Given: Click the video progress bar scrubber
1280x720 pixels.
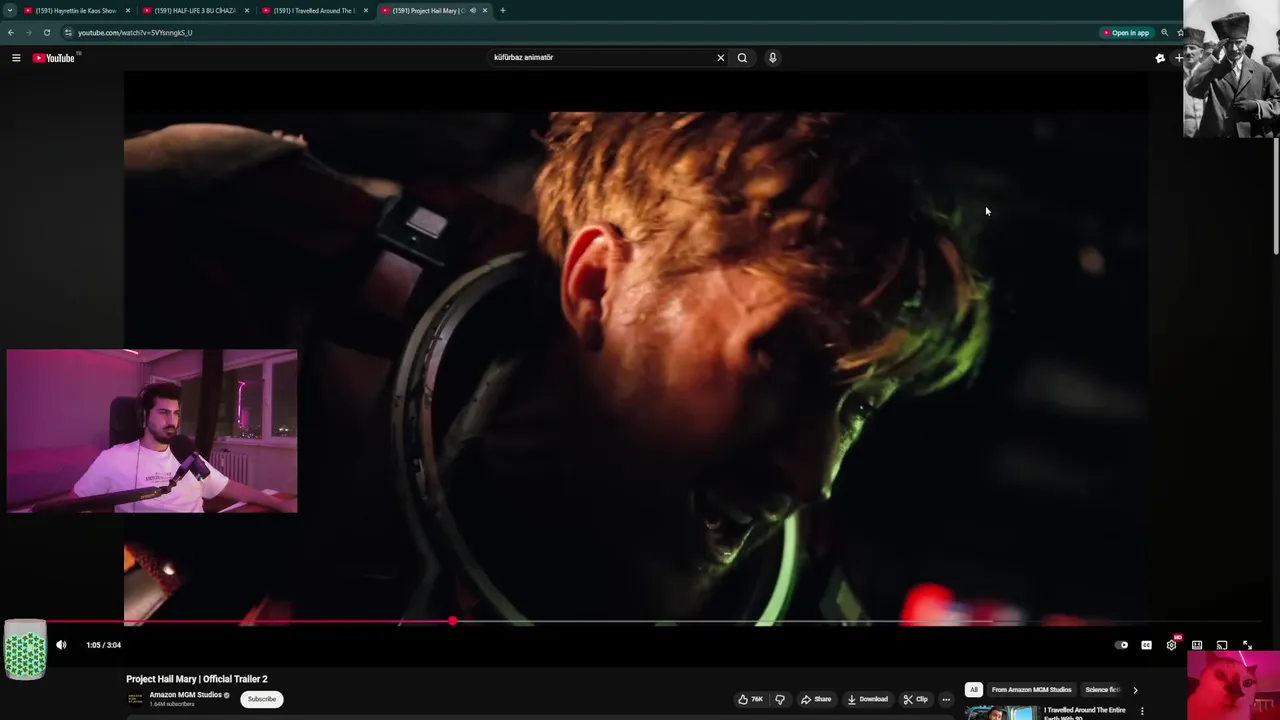Looking at the screenshot, I should click(453, 621).
